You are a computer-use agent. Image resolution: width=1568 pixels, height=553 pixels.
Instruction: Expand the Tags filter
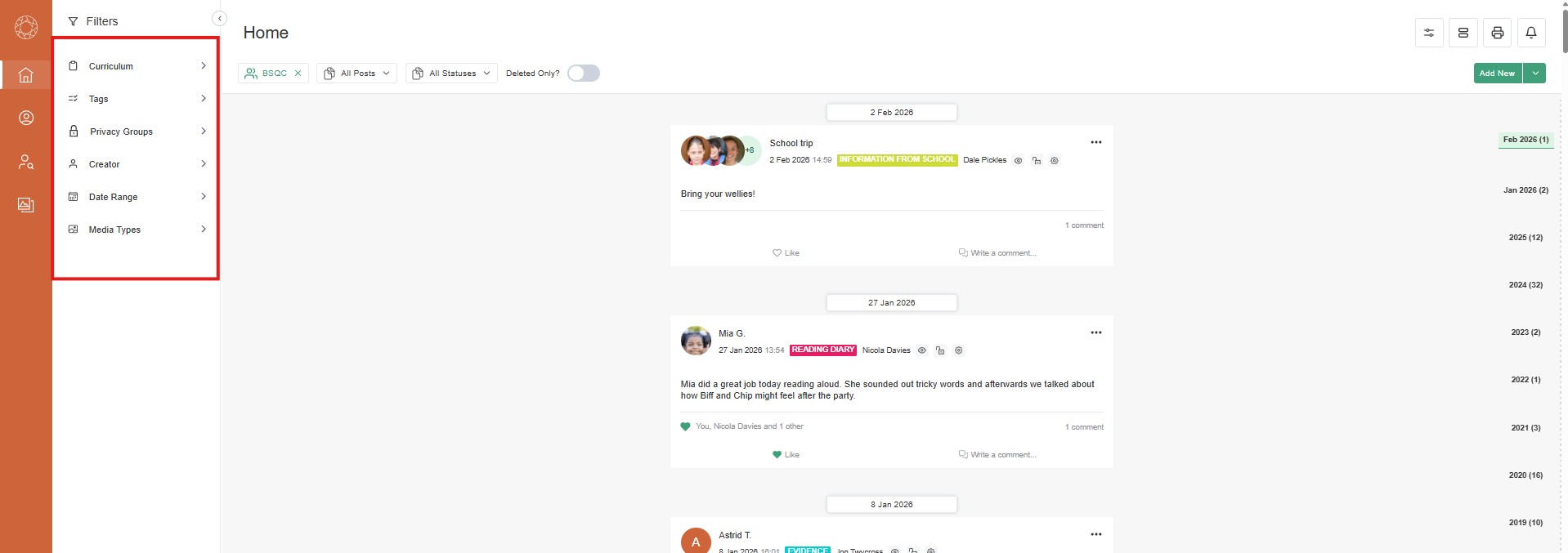(x=137, y=99)
